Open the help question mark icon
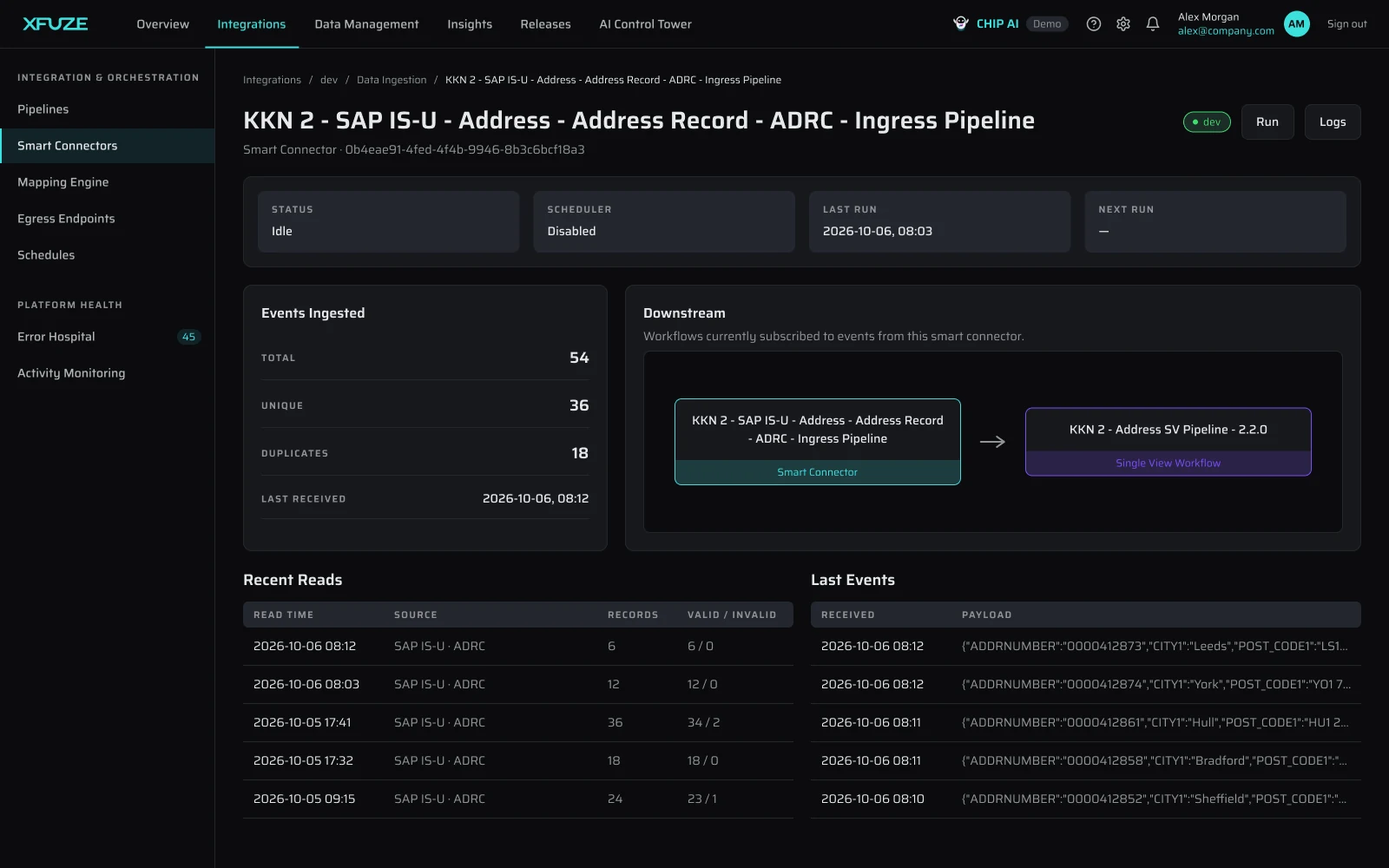 click(x=1094, y=23)
